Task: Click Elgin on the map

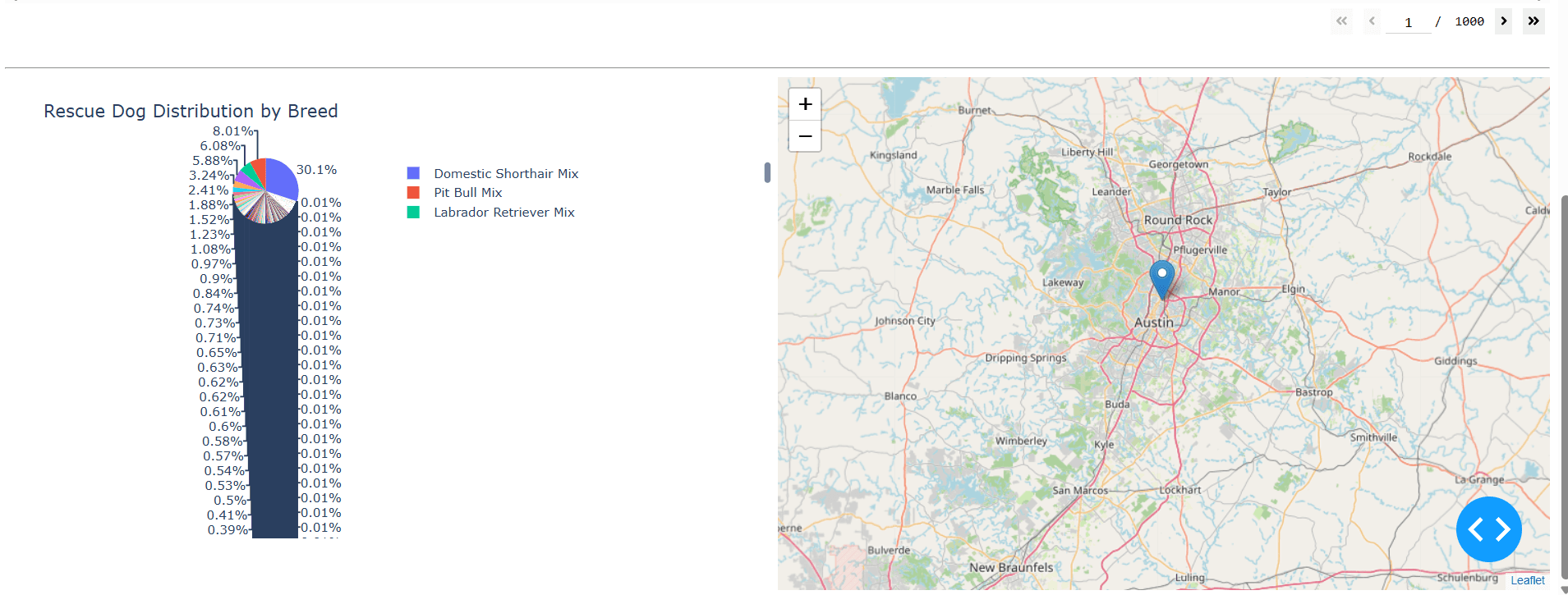Action: [1293, 289]
